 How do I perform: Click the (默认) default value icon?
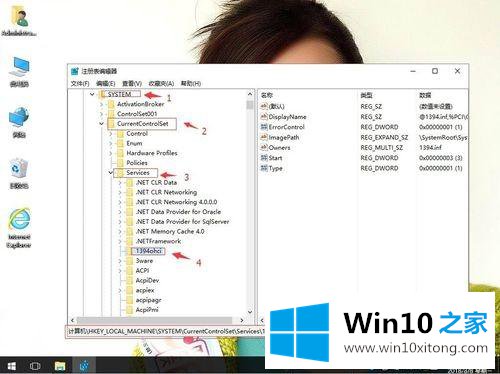click(264, 106)
